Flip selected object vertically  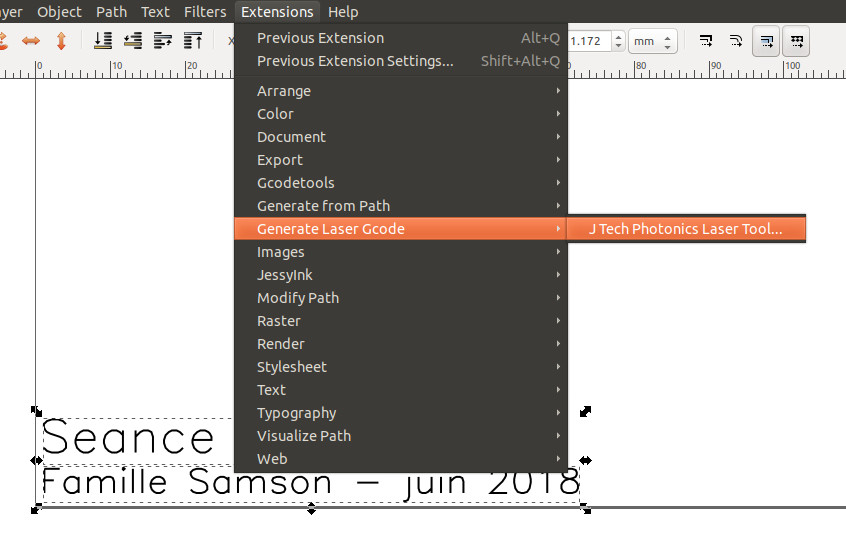pyautogui.click(x=61, y=41)
